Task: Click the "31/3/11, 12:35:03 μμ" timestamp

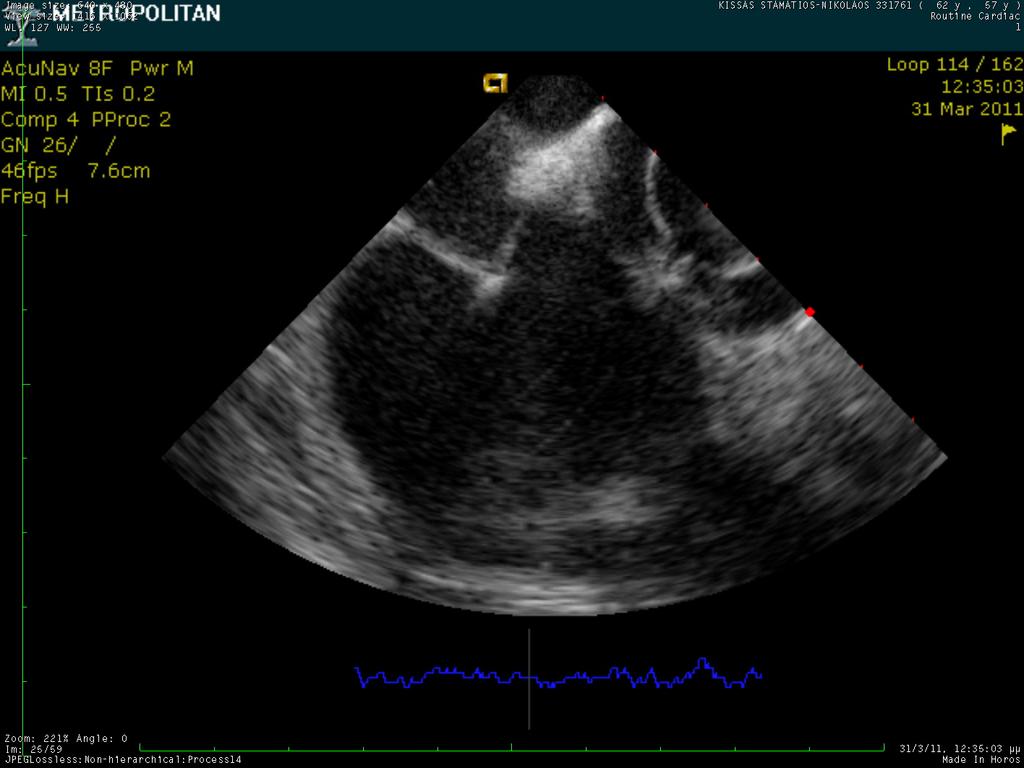Action: click(960, 748)
